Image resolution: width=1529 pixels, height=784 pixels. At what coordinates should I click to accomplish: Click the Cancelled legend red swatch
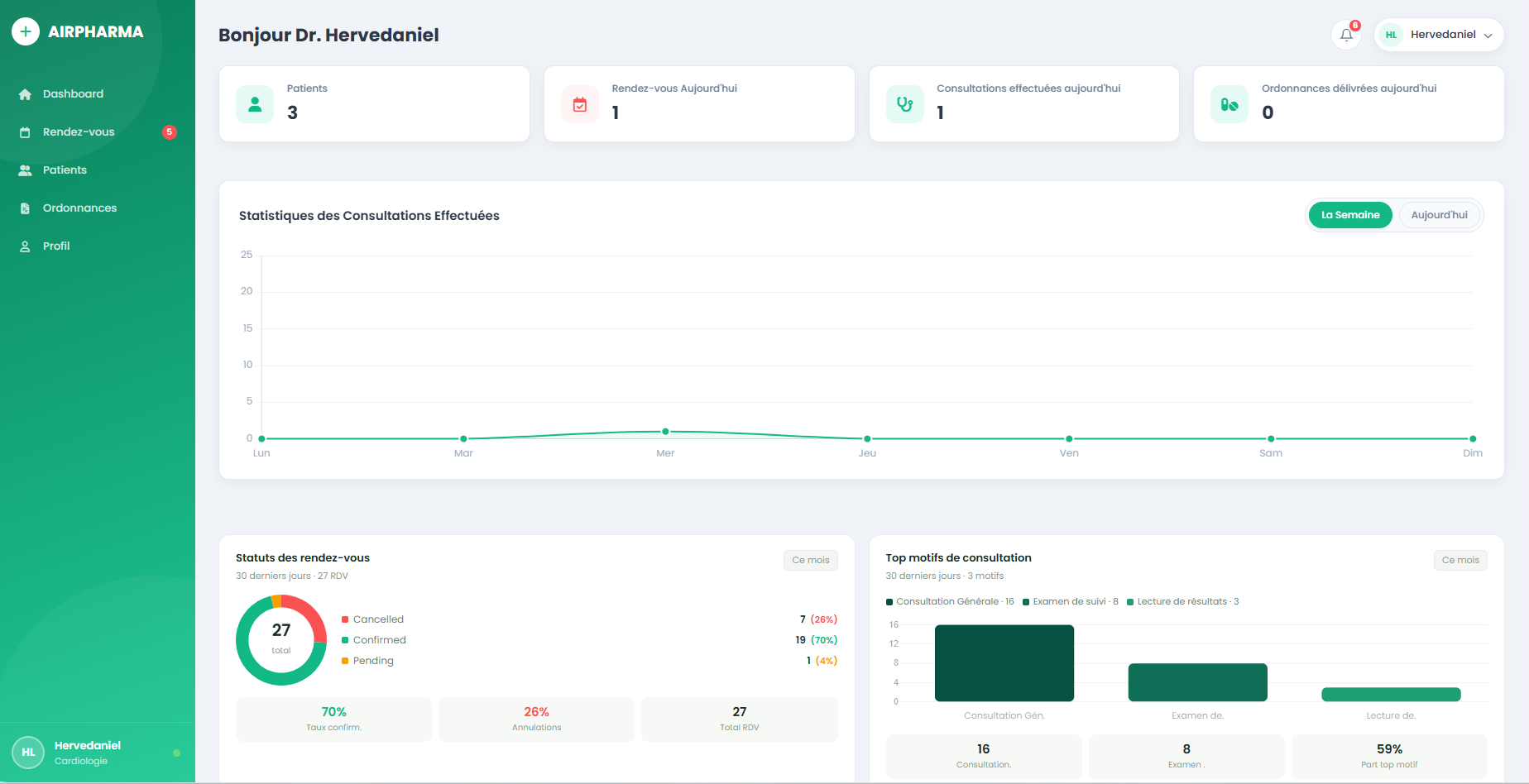coord(345,619)
